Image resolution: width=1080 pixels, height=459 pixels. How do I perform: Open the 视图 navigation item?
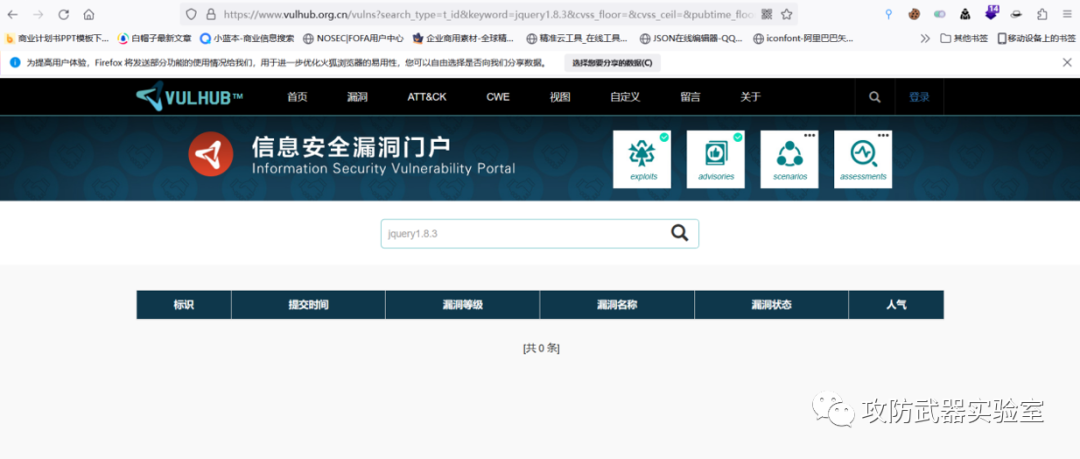click(x=560, y=97)
